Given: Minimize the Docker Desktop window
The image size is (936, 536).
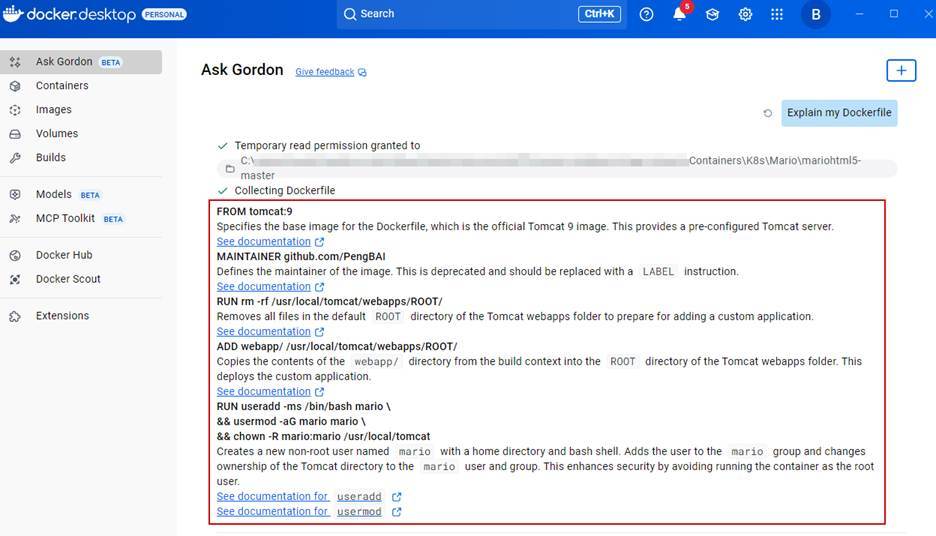Looking at the screenshot, I should (x=859, y=14).
